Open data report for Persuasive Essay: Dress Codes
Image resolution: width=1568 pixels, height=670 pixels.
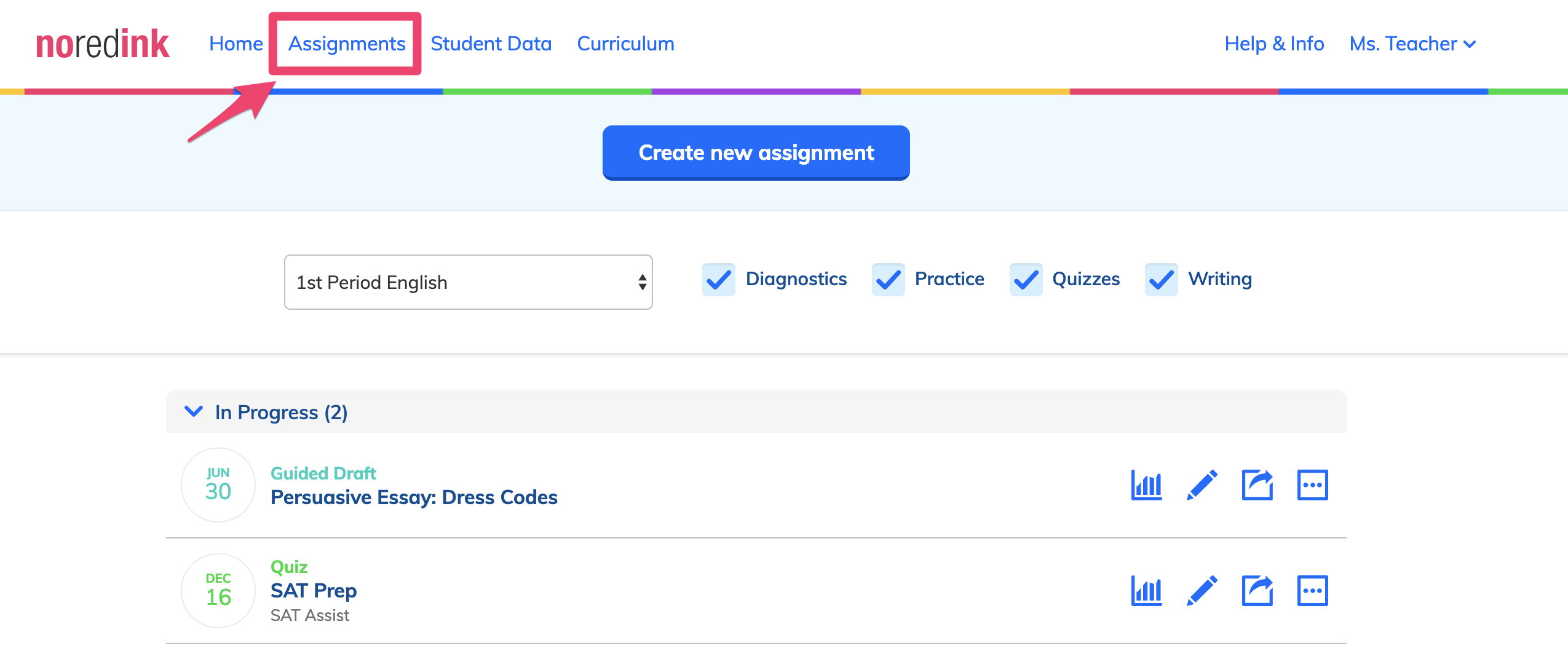coord(1146,485)
